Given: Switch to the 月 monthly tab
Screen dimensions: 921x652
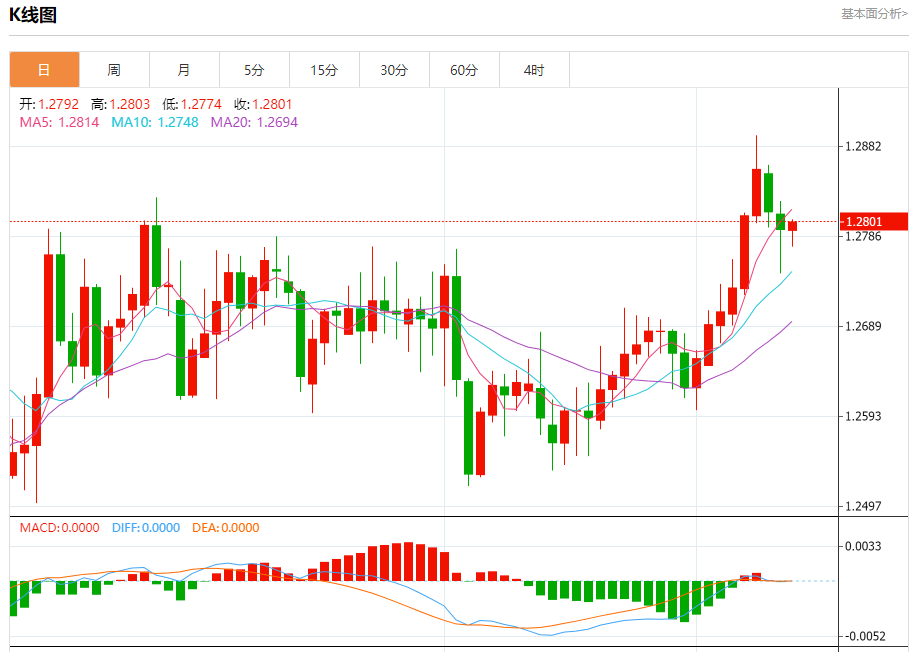Looking at the screenshot, I should point(184,70).
